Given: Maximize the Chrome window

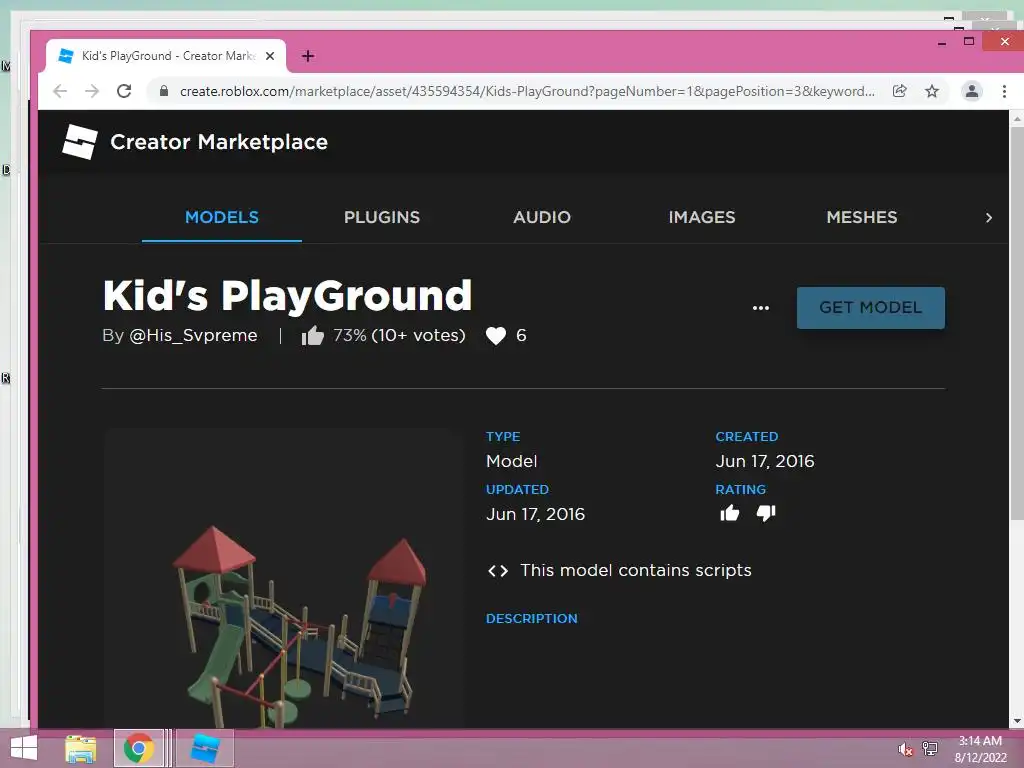Looking at the screenshot, I should pyautogui.click(x=969, y=42).
